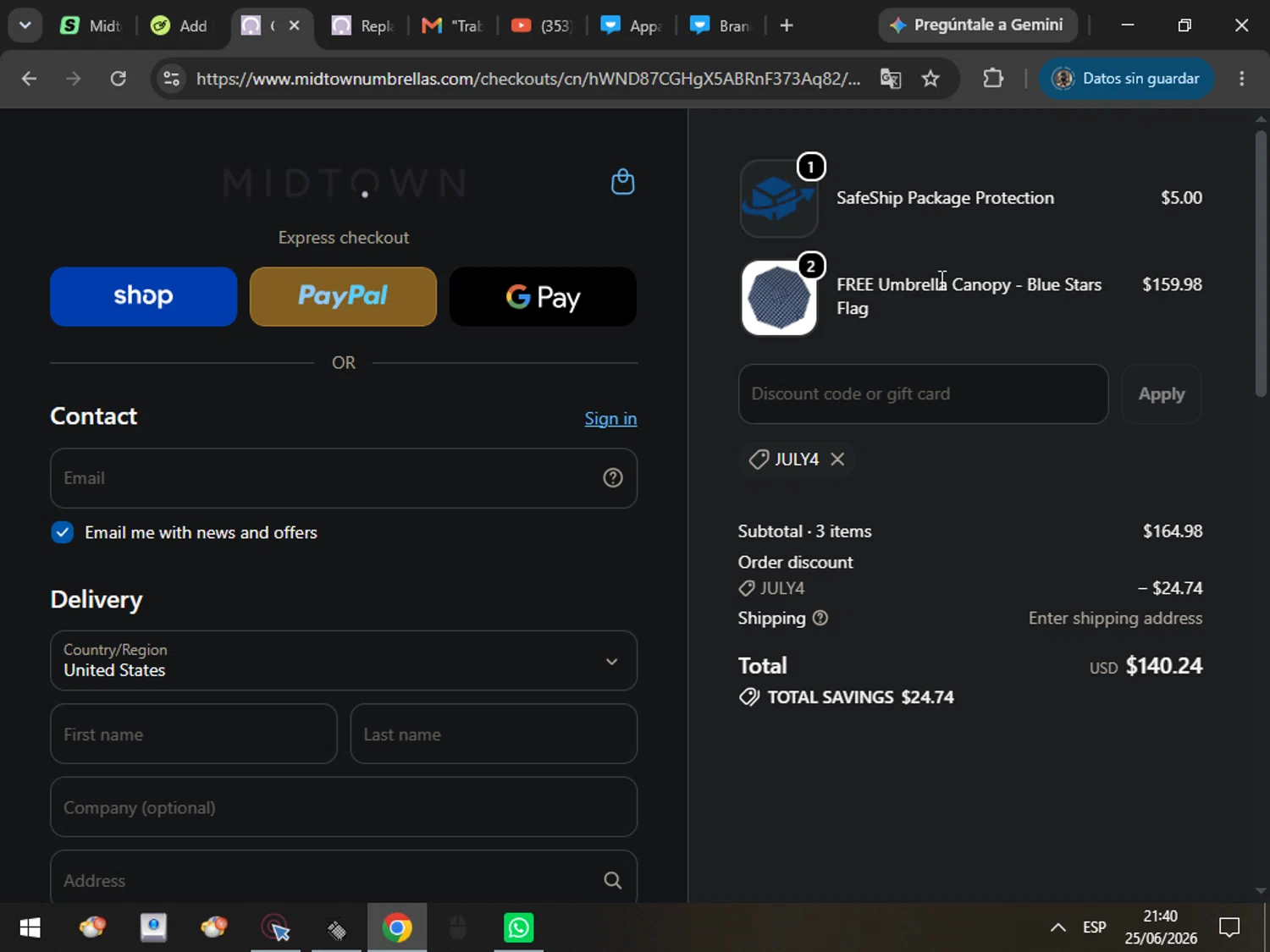Open WhatsApp from taskbar

518,928
